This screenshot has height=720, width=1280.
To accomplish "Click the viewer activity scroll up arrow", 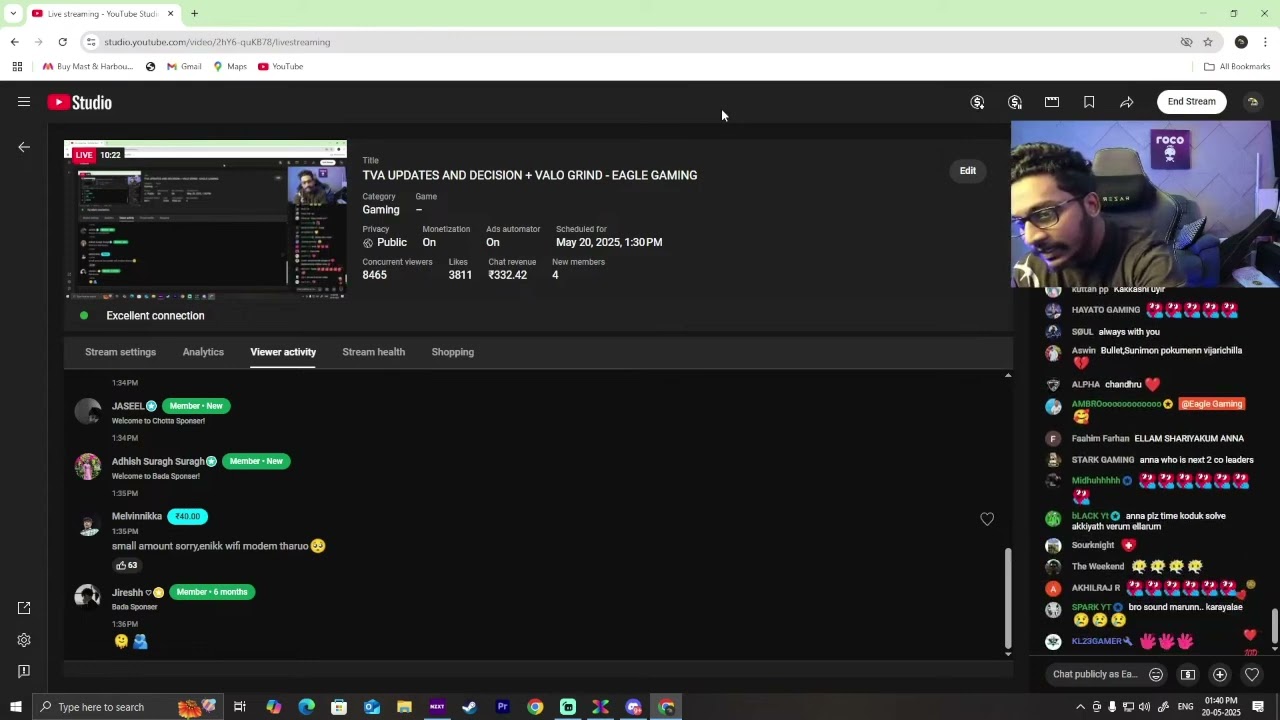I will (1008, 375).
